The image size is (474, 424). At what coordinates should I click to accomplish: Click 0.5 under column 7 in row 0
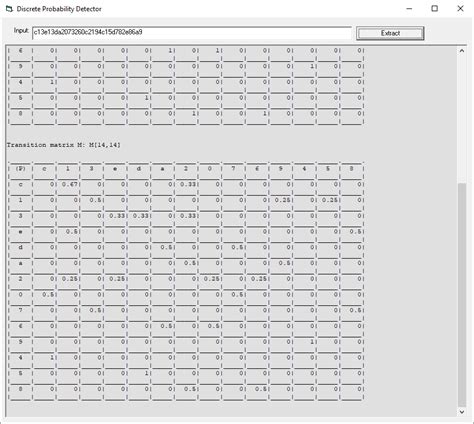click(x=237, y=294)
